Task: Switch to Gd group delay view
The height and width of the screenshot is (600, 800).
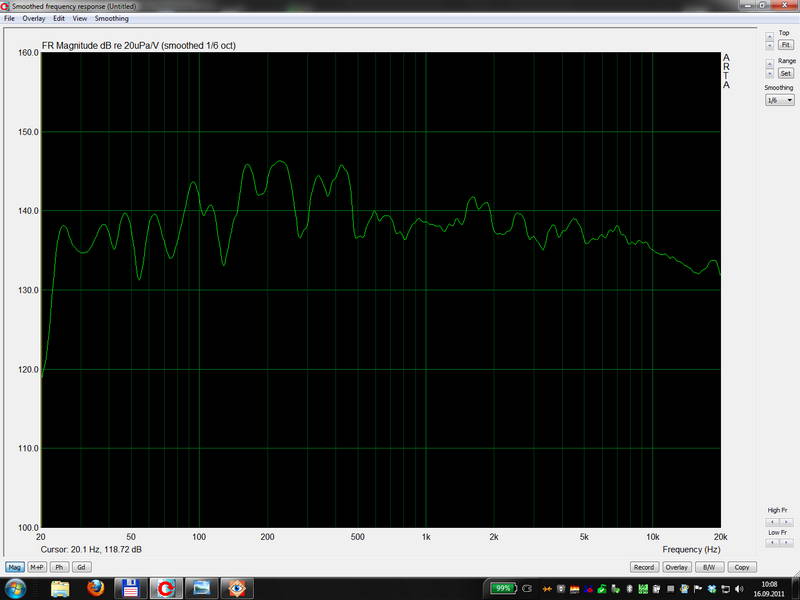Action: (x=81, y=567)
